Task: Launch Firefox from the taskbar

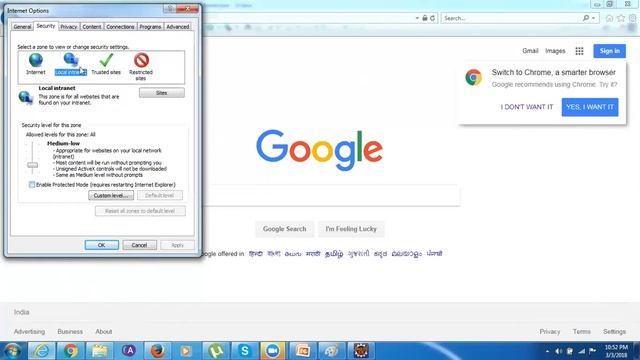Action: [x=158, y=351]
